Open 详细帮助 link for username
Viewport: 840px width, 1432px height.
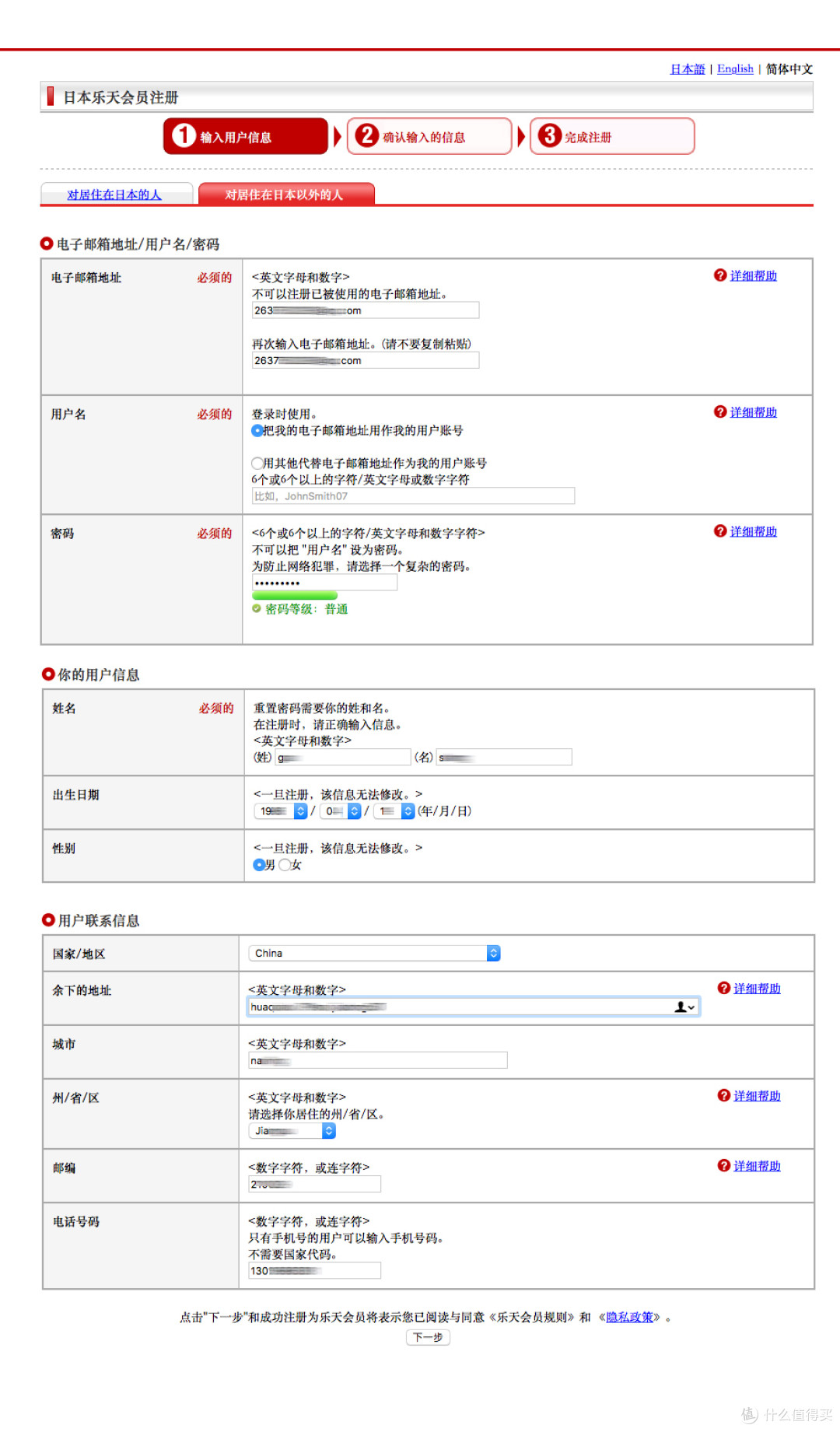pyautogui.click(x=754, y=412)
